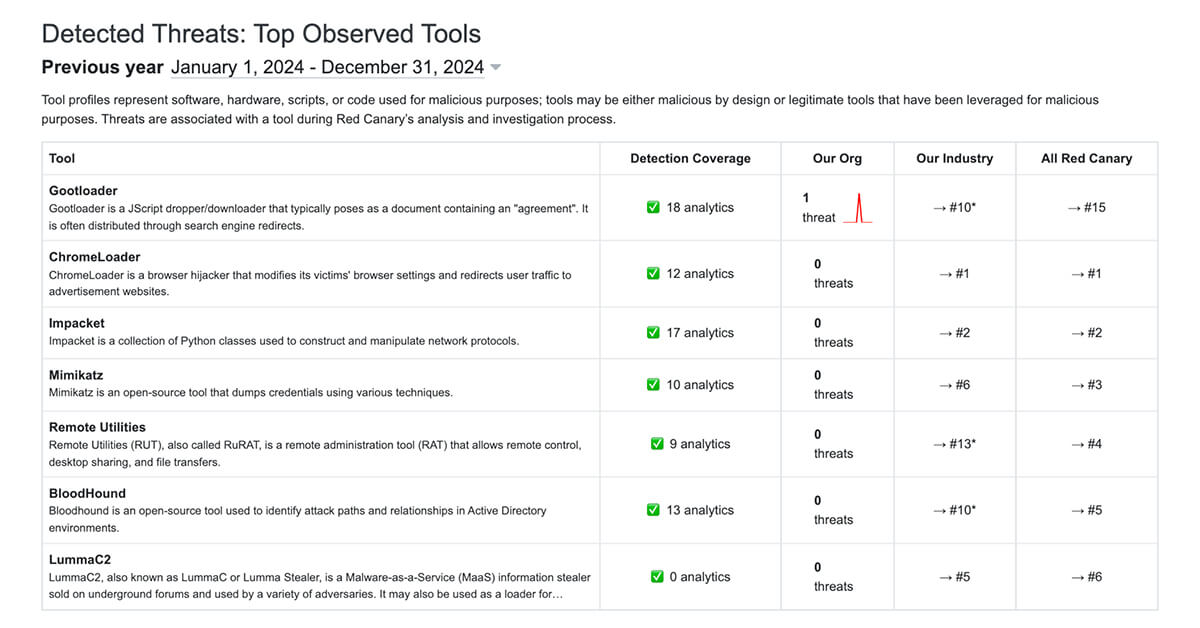
Task: Select the January 1, 2024 date range text
Action: coord(327,68)
